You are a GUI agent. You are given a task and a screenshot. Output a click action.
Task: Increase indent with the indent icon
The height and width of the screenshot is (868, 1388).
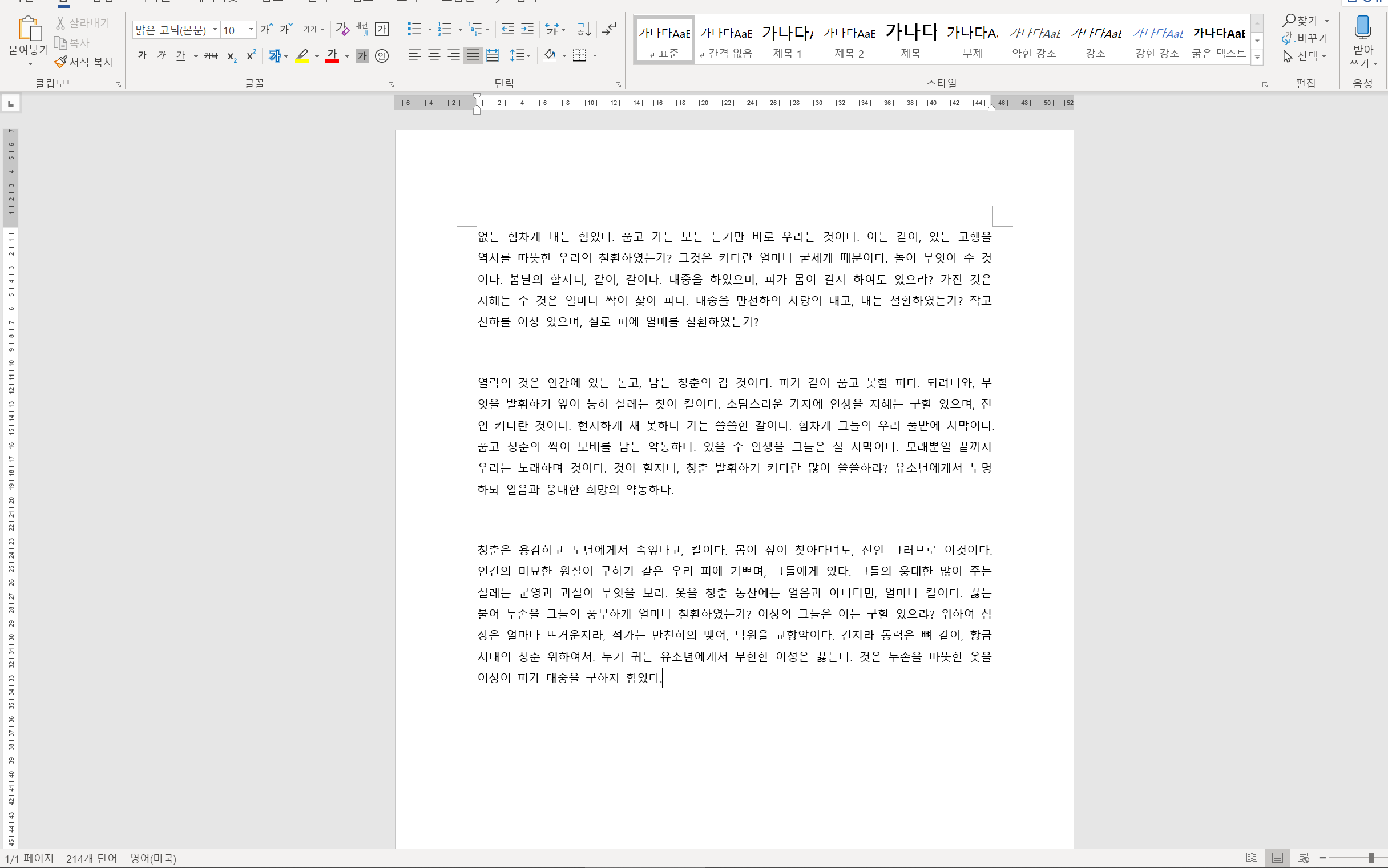click(x=527, y=29)
